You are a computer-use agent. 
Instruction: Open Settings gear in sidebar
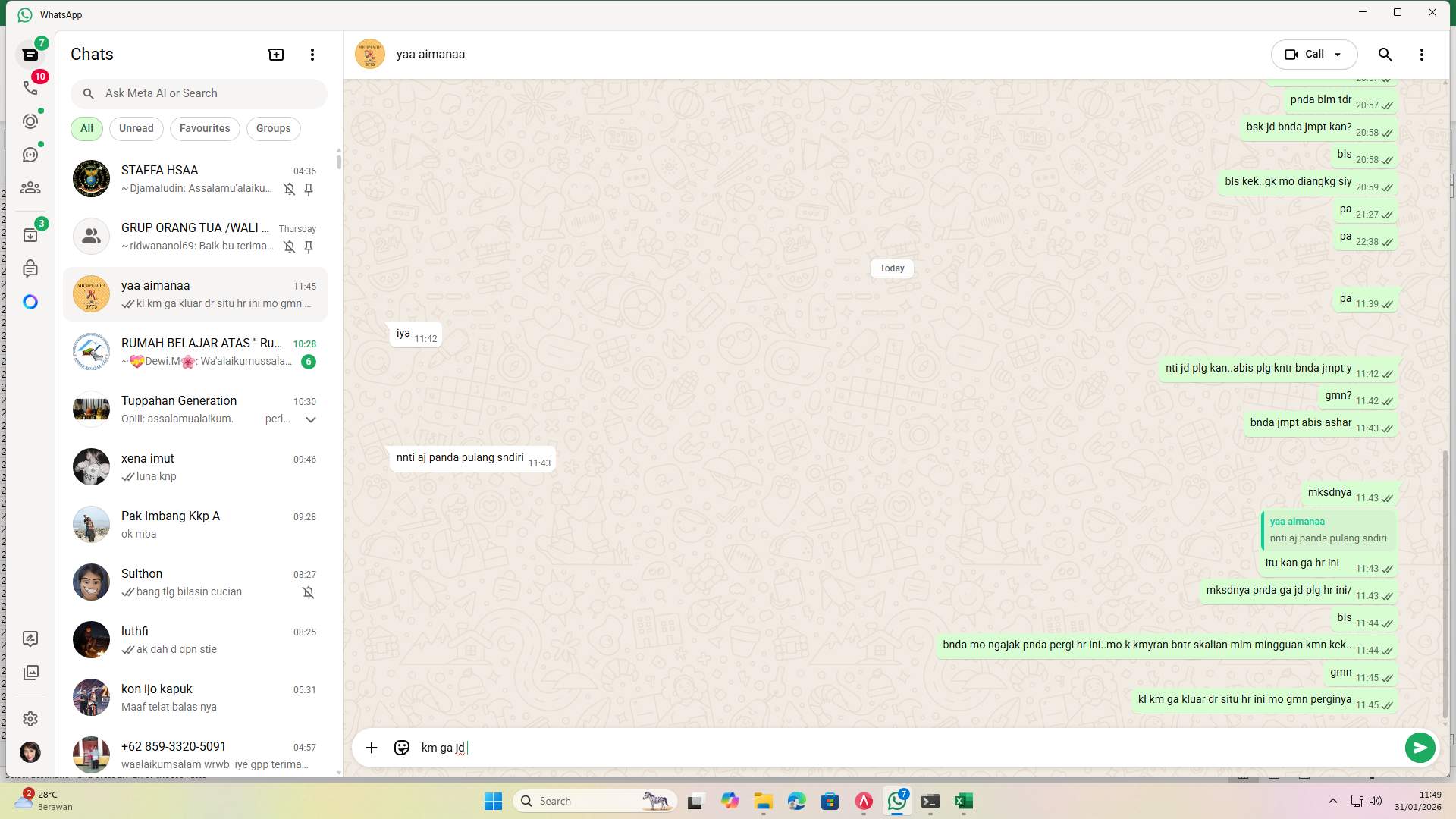click(30, 719)
